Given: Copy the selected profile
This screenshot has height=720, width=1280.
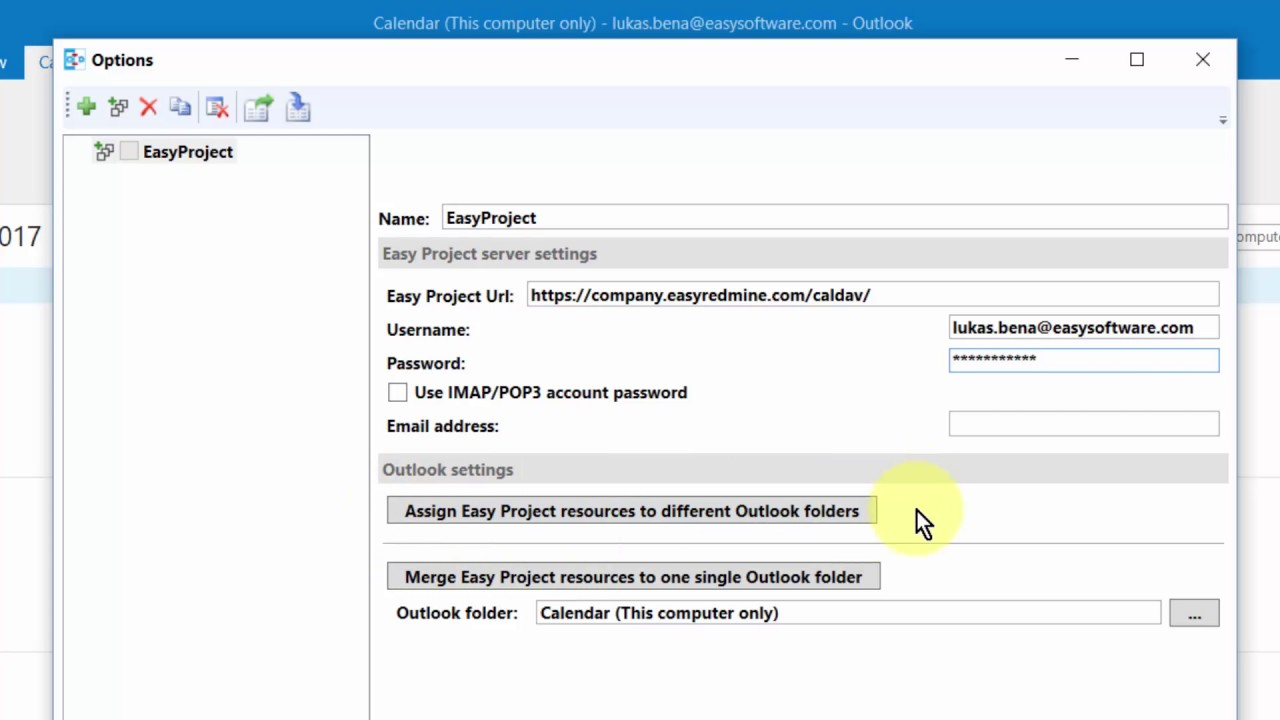Looking at the screenshot, I should (180, 107).
